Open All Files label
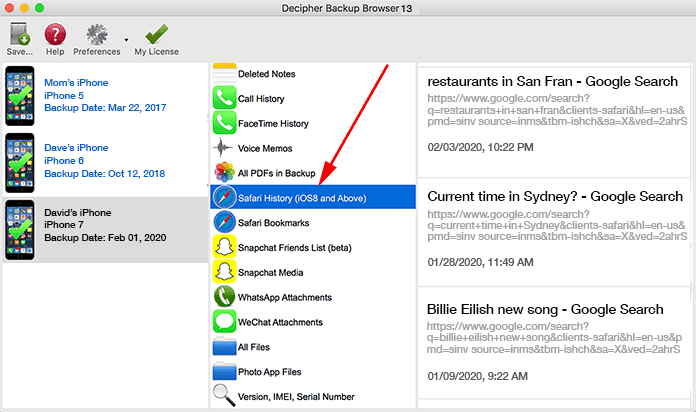696x412 pixels. pos(253,347)
